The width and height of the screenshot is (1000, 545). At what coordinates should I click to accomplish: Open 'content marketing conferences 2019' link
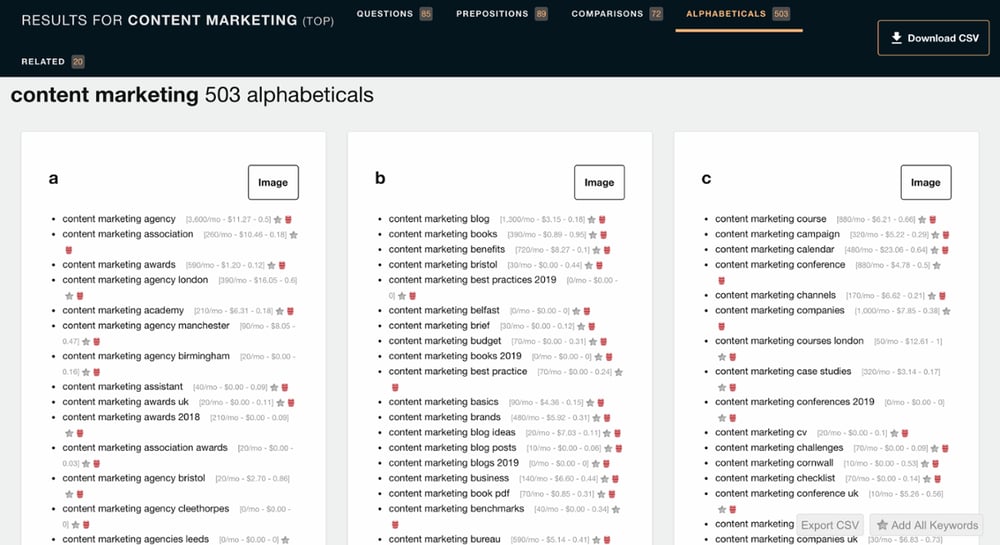(795, 402)
